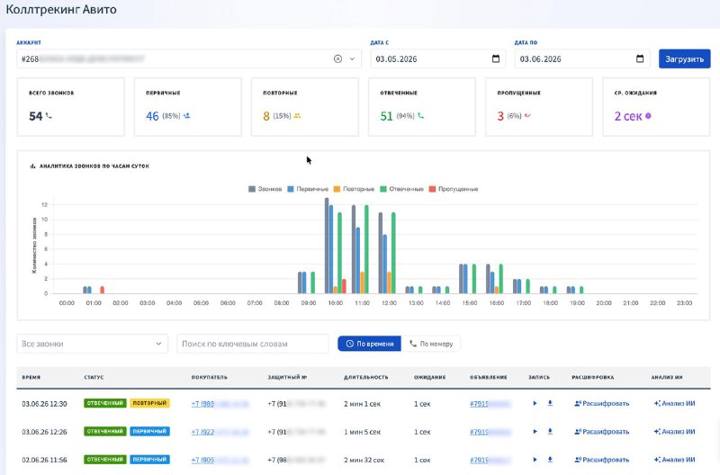This screenshot has width=720, height=475.
Task: Download the recording of the 12:26 call
Action: [550, 431]
